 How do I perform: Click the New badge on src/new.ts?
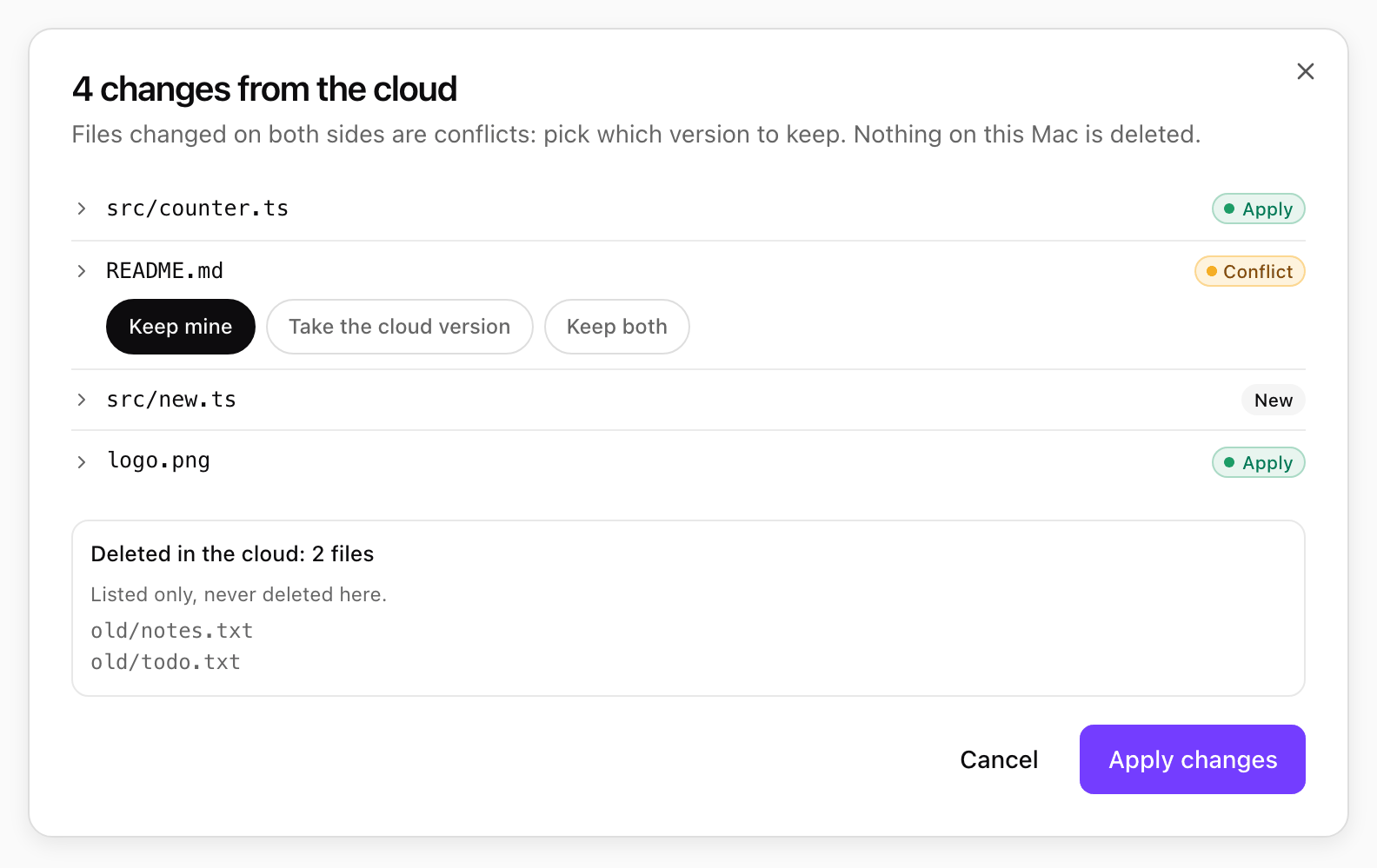(1274, 400)
